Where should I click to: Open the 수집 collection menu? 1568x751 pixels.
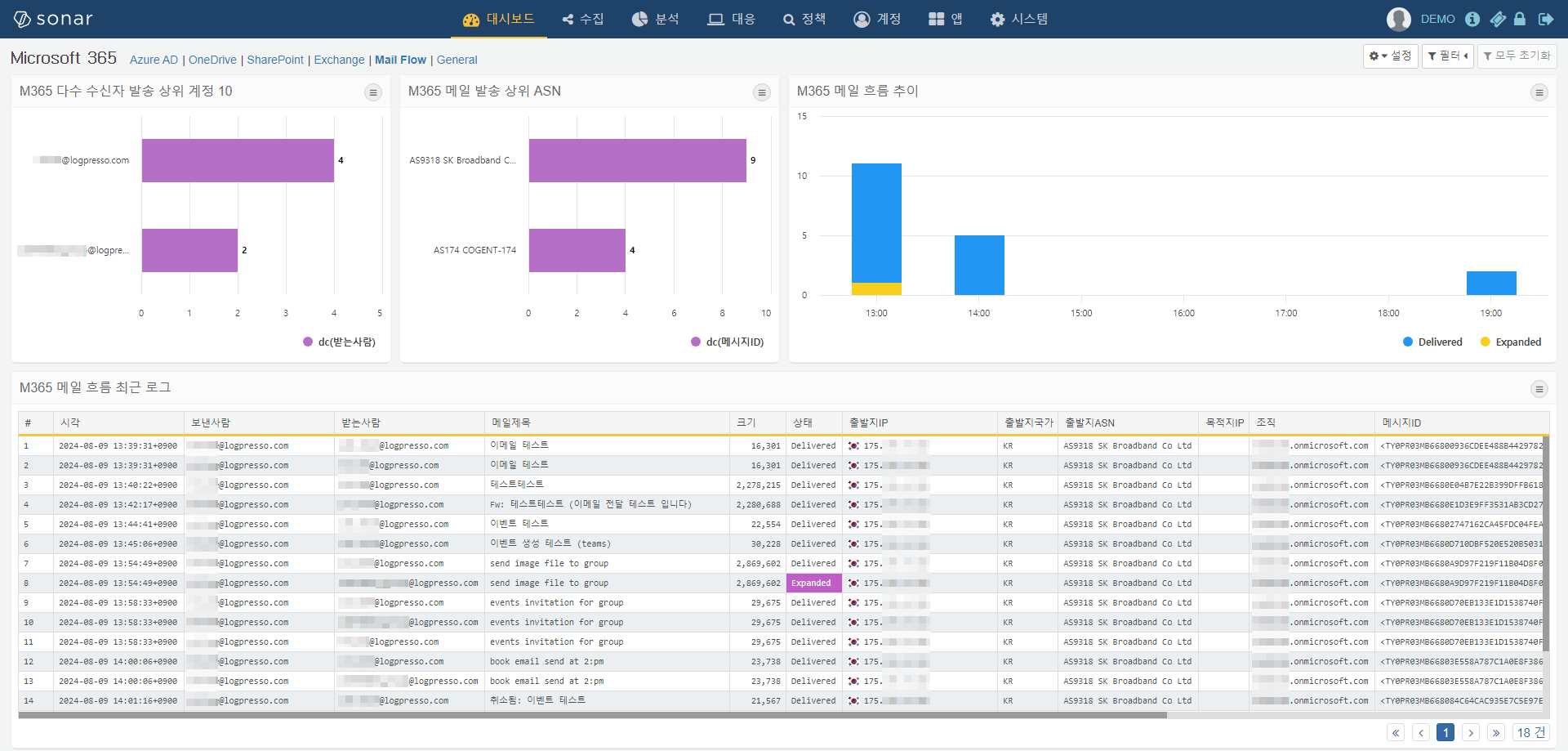point(583,19)
